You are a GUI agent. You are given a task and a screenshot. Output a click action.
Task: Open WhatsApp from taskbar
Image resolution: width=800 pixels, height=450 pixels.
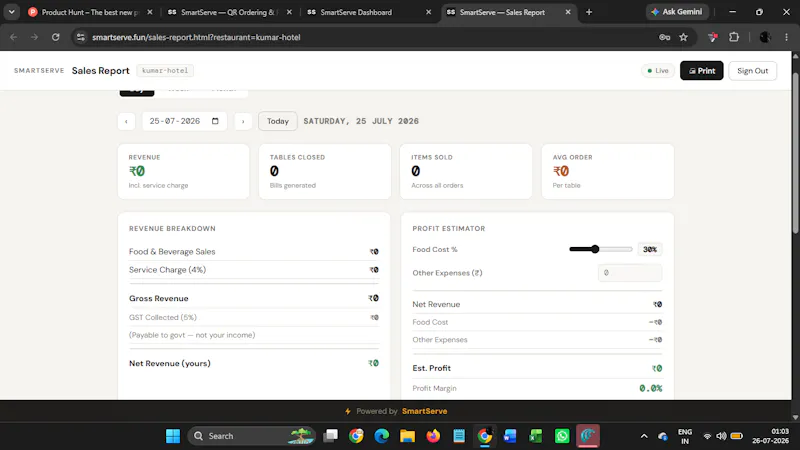pos(562,436)
